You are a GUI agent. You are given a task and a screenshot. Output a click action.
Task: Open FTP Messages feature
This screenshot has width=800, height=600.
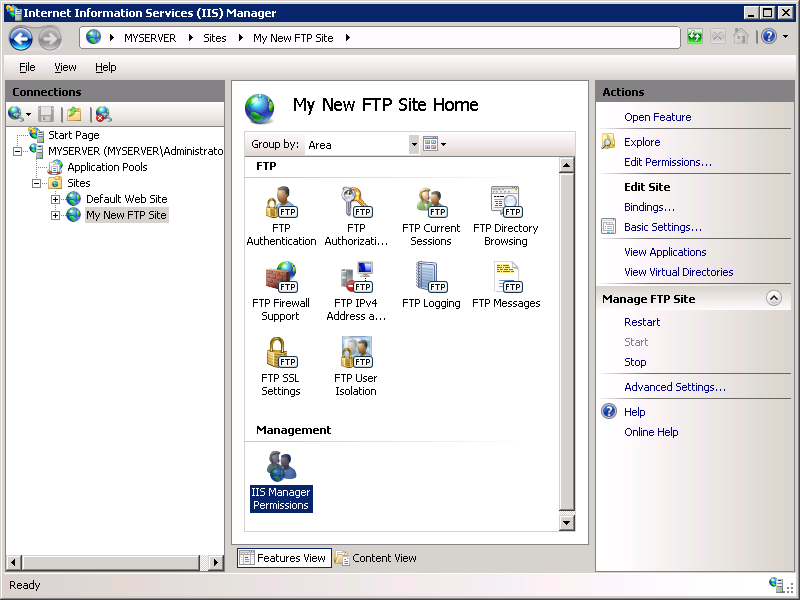[x=506, y=290]
